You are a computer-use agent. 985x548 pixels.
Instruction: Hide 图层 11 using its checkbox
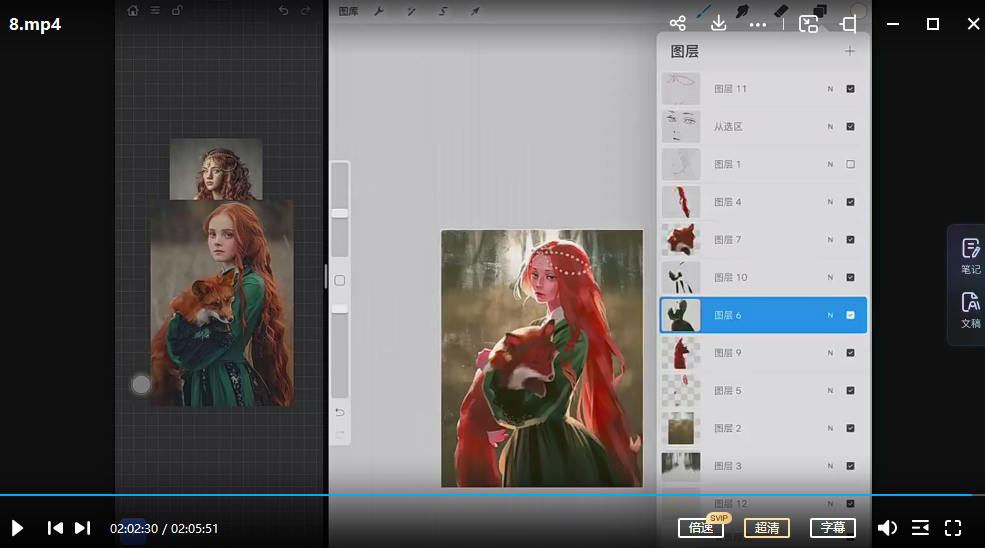(x=850, y=89)
